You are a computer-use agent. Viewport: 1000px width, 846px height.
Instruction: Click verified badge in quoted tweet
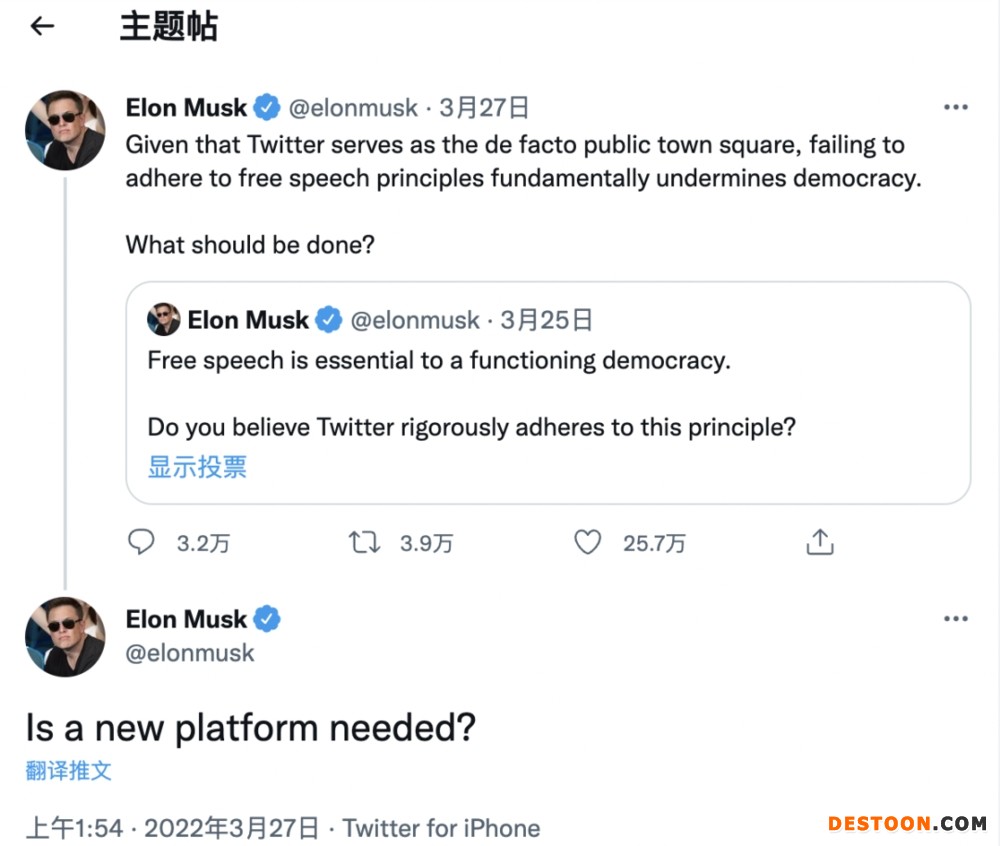pos(328,320)
